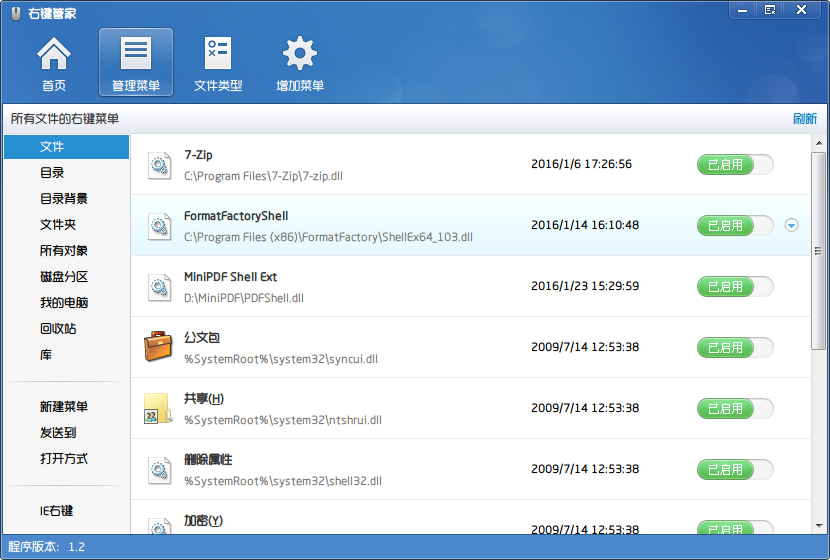The width and height of the screenshot is (830, 560).
Task: Open 回收站 sidebar category
Action: tap(67, 328)
